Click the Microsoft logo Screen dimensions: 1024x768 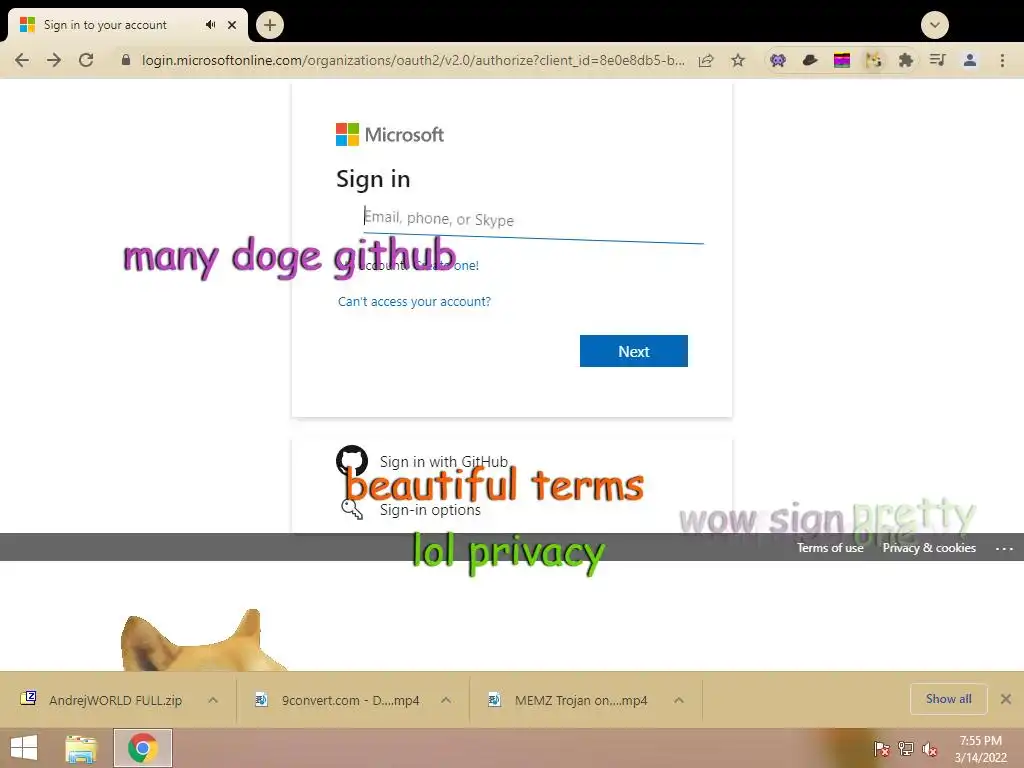pyautogui.click(x=390, y=135)
